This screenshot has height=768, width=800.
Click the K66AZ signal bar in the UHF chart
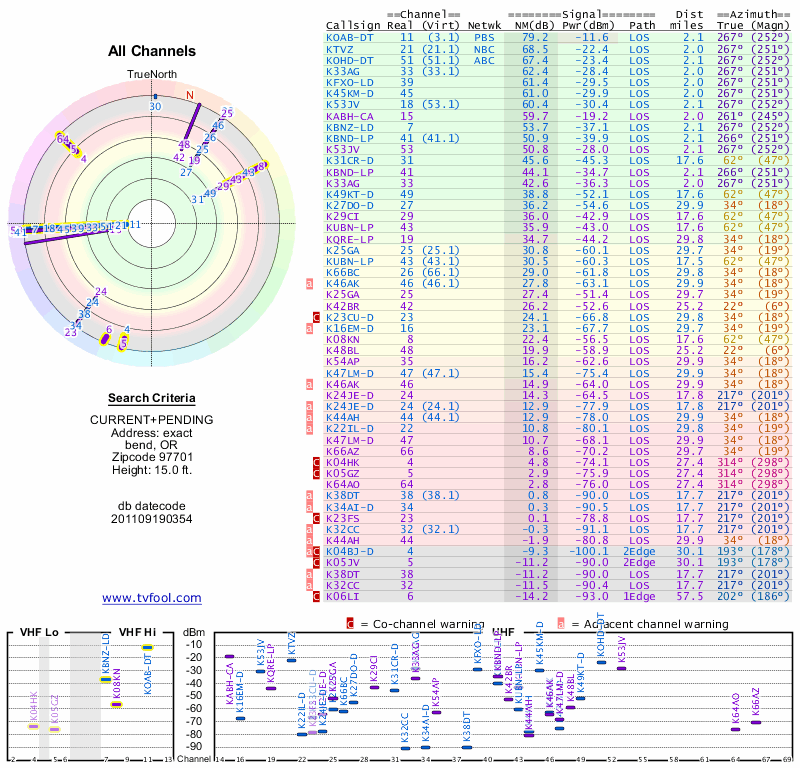click(756, 722)
